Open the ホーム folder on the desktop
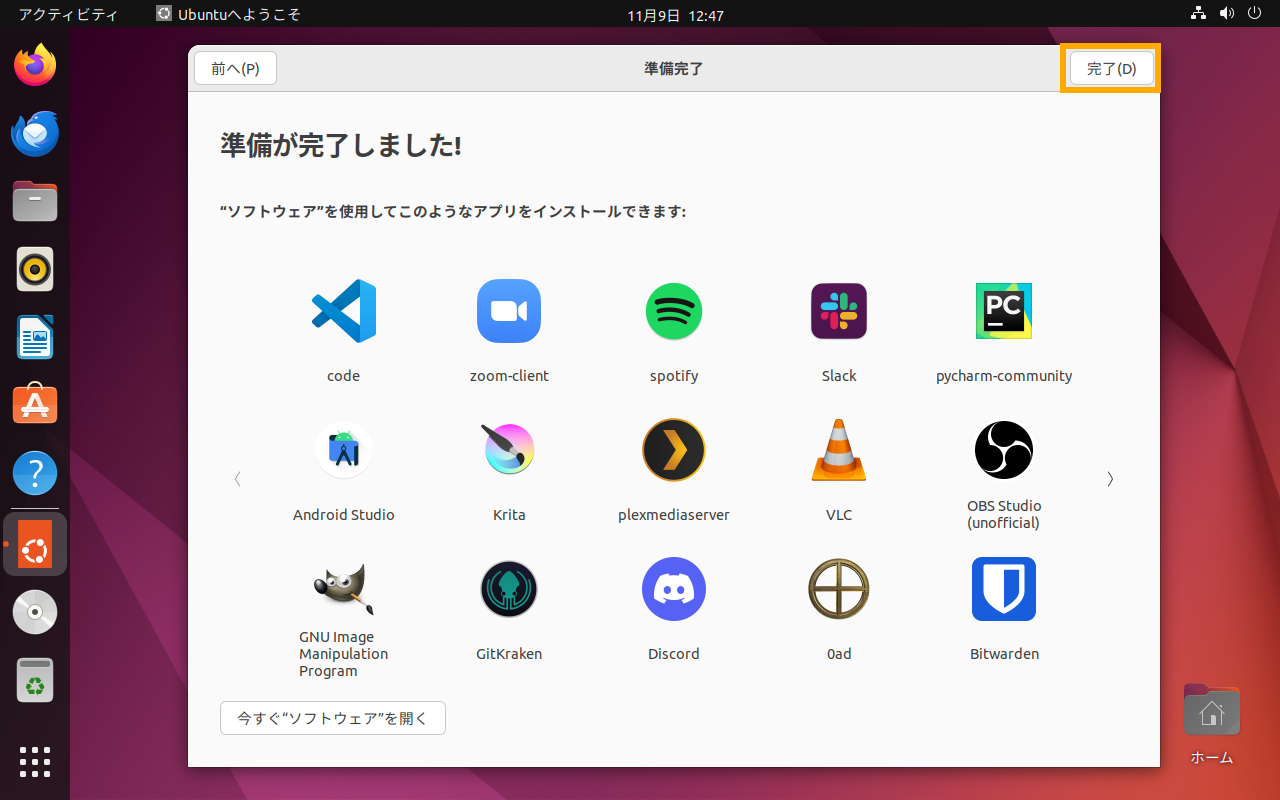The height and width of the screenshot is (800, 1280). 1212,722
